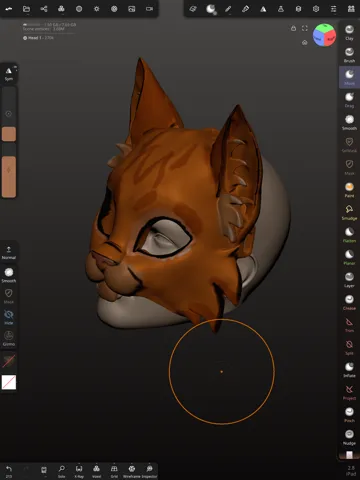Select the SelMask tool
This screenshot has width=360, height=480.
[x=349, y=145]
